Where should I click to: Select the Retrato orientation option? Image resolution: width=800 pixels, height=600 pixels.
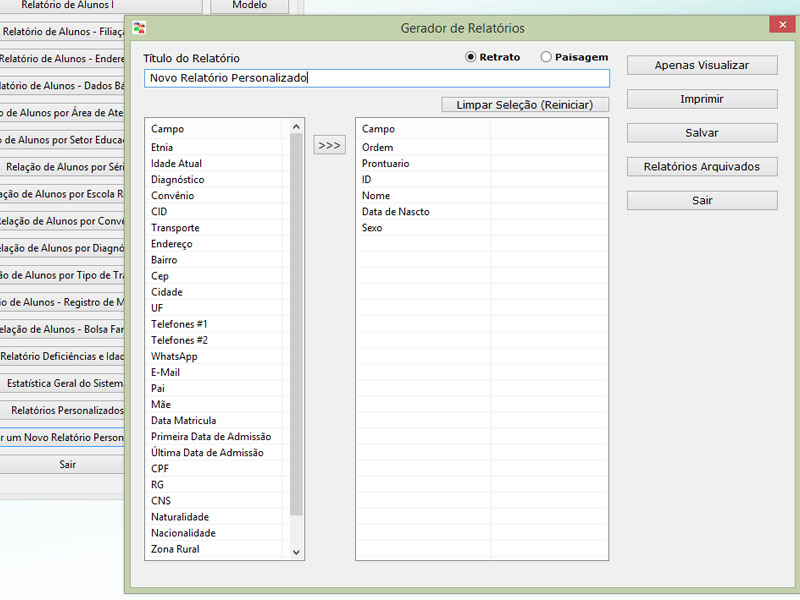(x=472, y=57)
